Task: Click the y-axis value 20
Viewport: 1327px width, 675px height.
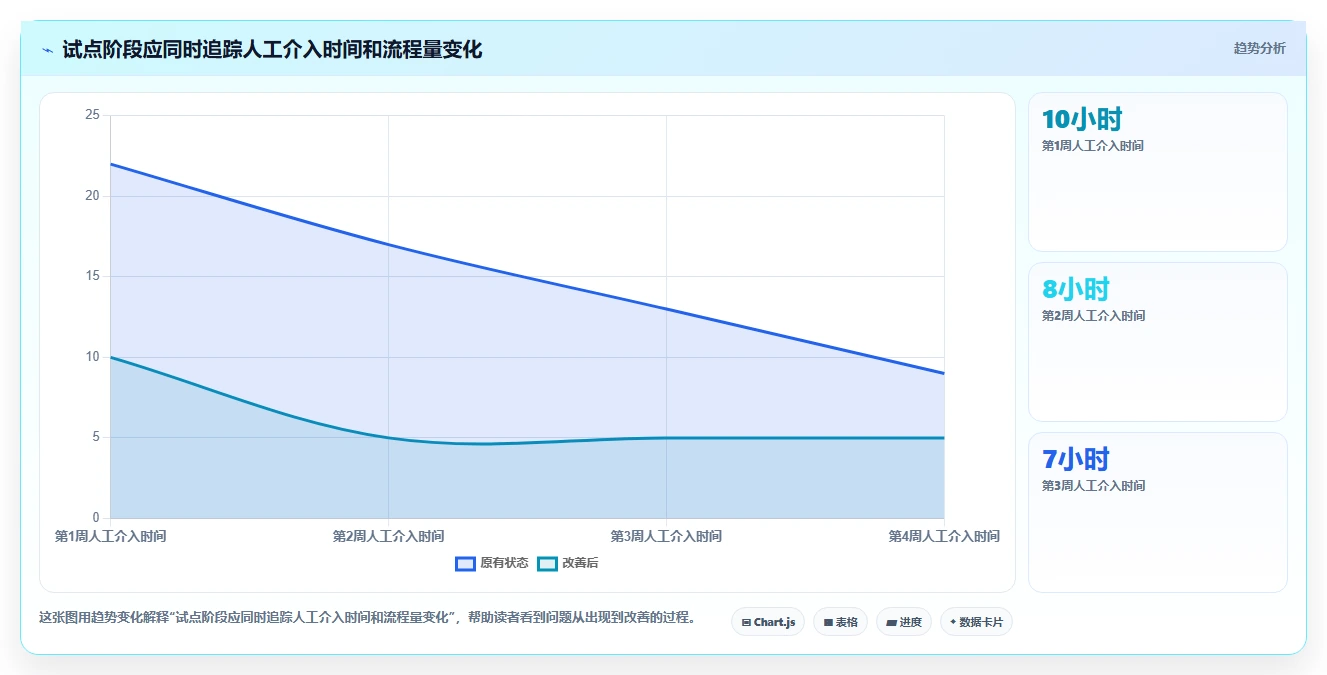Action: pos(92,196)
